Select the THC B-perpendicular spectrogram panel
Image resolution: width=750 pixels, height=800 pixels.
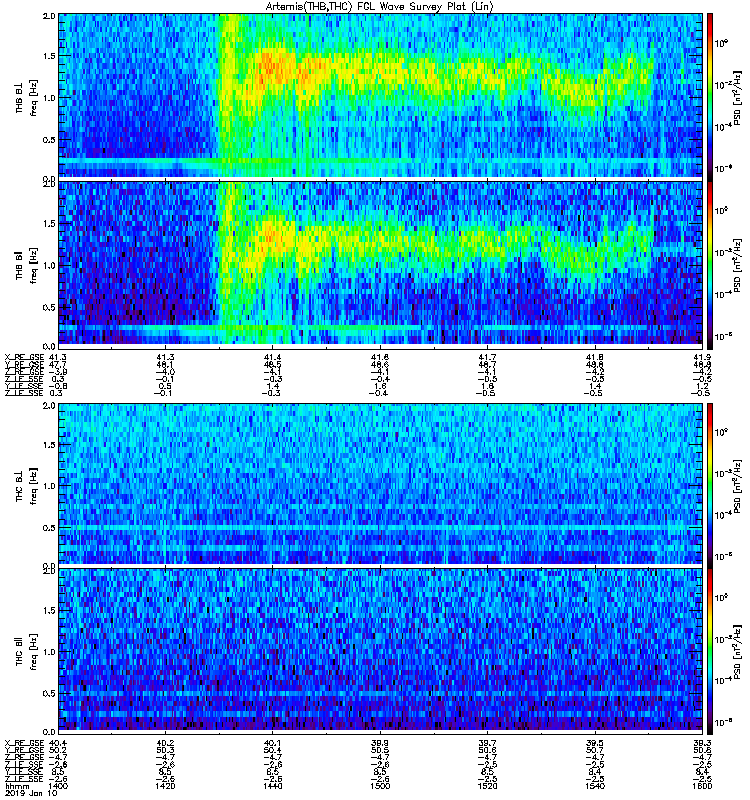pos(381,484)
